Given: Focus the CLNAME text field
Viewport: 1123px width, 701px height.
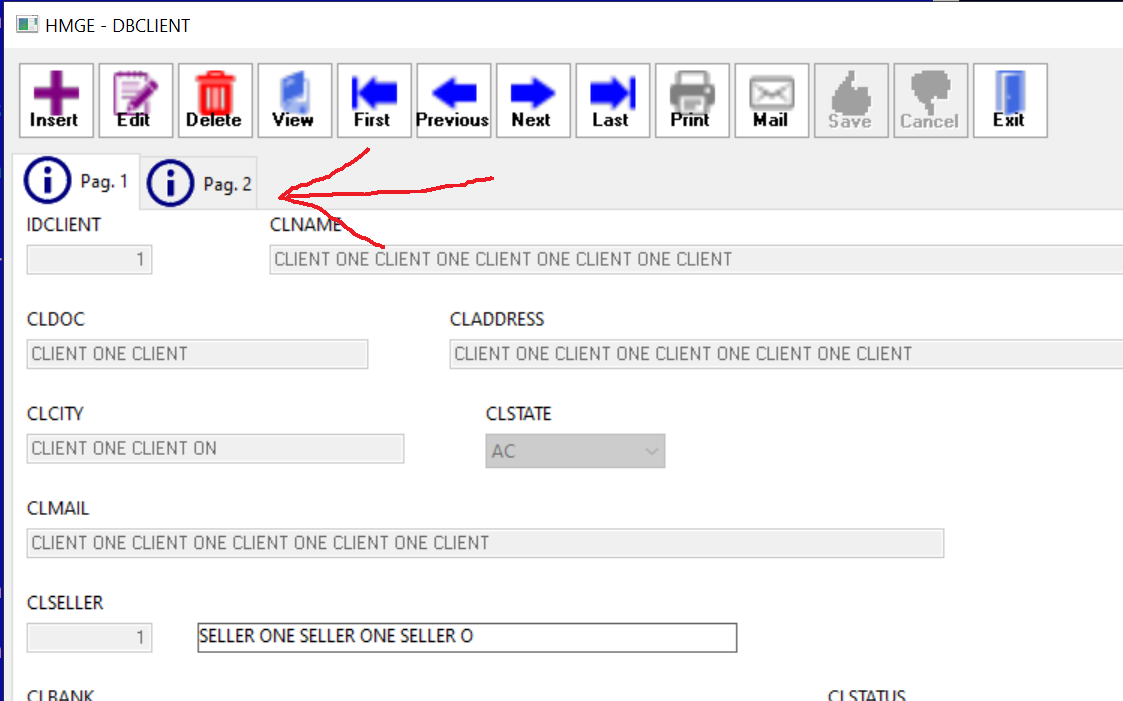Looking at the screenshot, I should [696, 259].
